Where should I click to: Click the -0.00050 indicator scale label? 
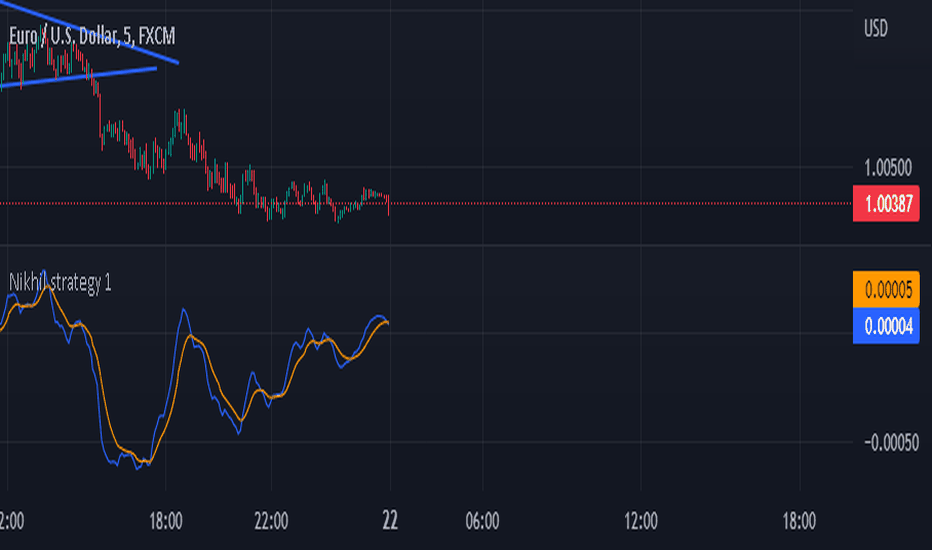pos(891,442)
